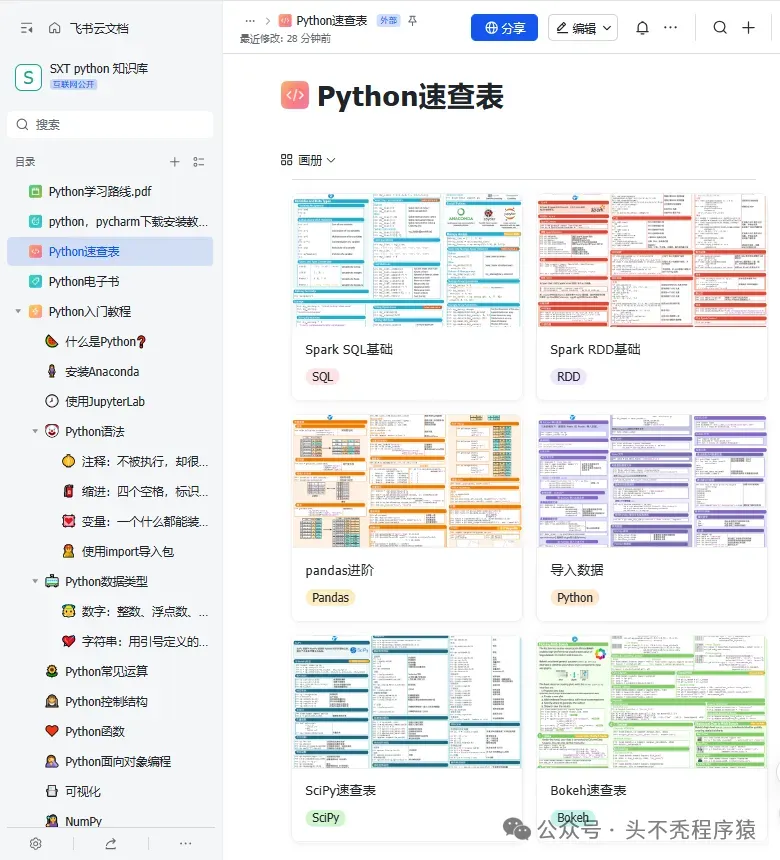The image size is (780, 860).
Task: Open the 数字：整数、浮点数 page
Action: click(x=145, y=612)
